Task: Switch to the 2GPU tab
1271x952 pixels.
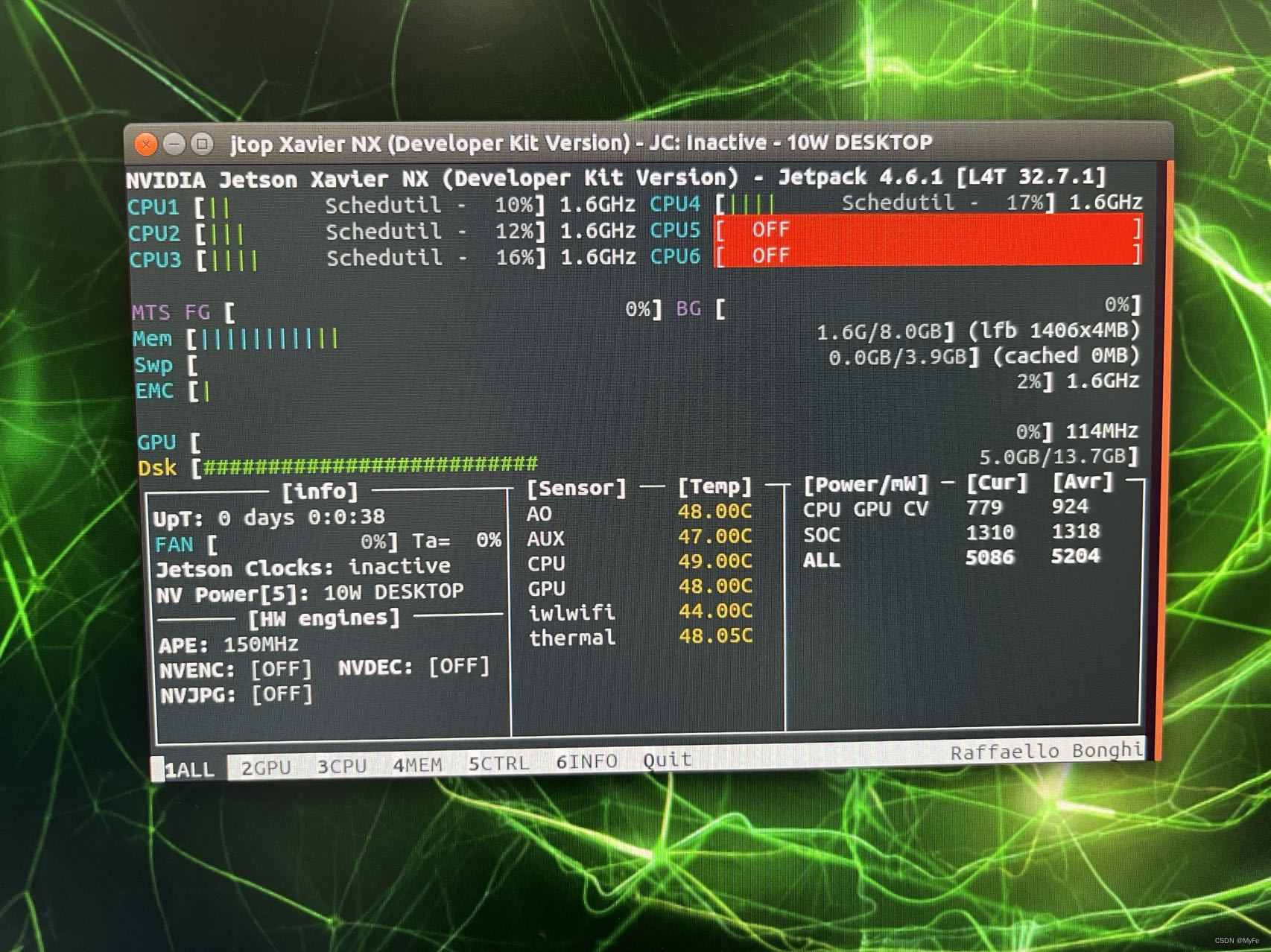Action: 264,764
